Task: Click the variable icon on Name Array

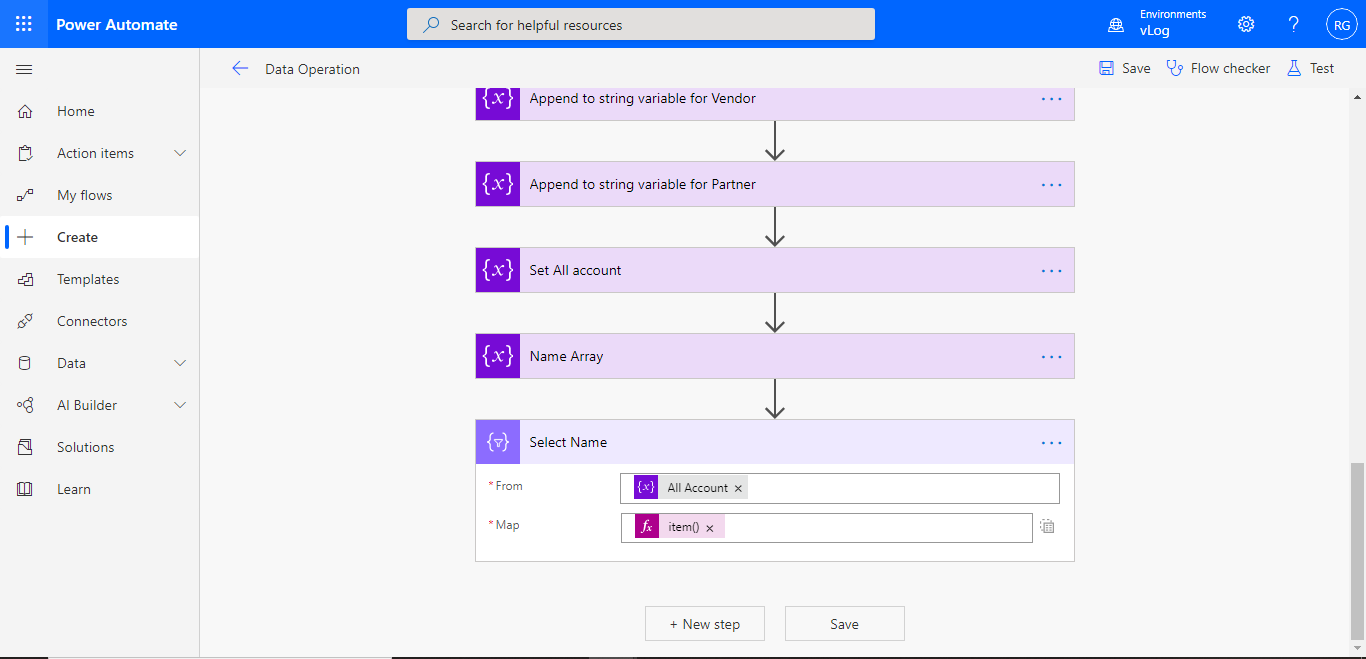Action: click(498, 356)
